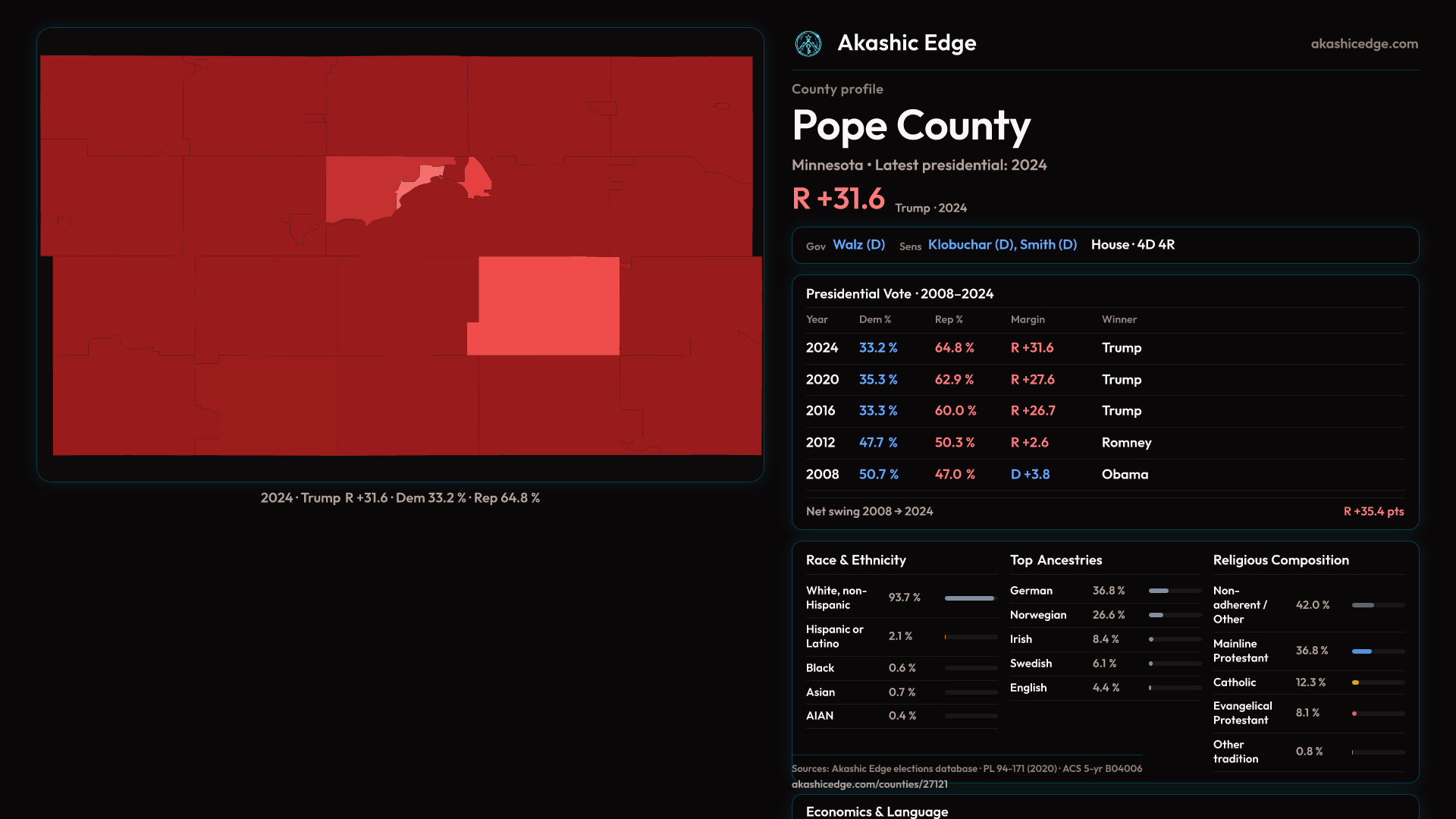Click the Akashic Edge logo icon
Screen dimensions: 1456x819
tap(808, 44)
